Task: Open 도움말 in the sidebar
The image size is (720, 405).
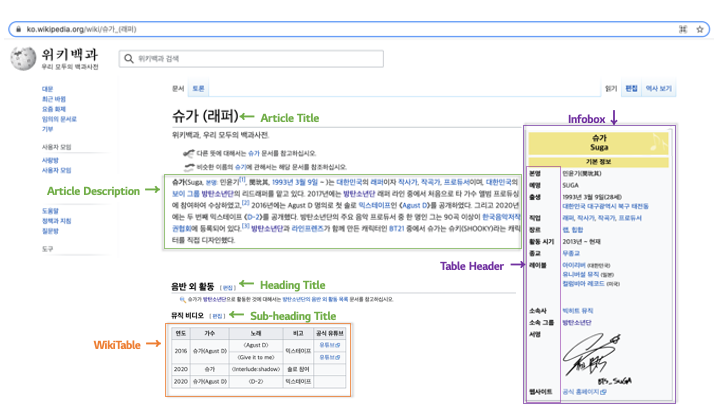Action: (50, 211)
